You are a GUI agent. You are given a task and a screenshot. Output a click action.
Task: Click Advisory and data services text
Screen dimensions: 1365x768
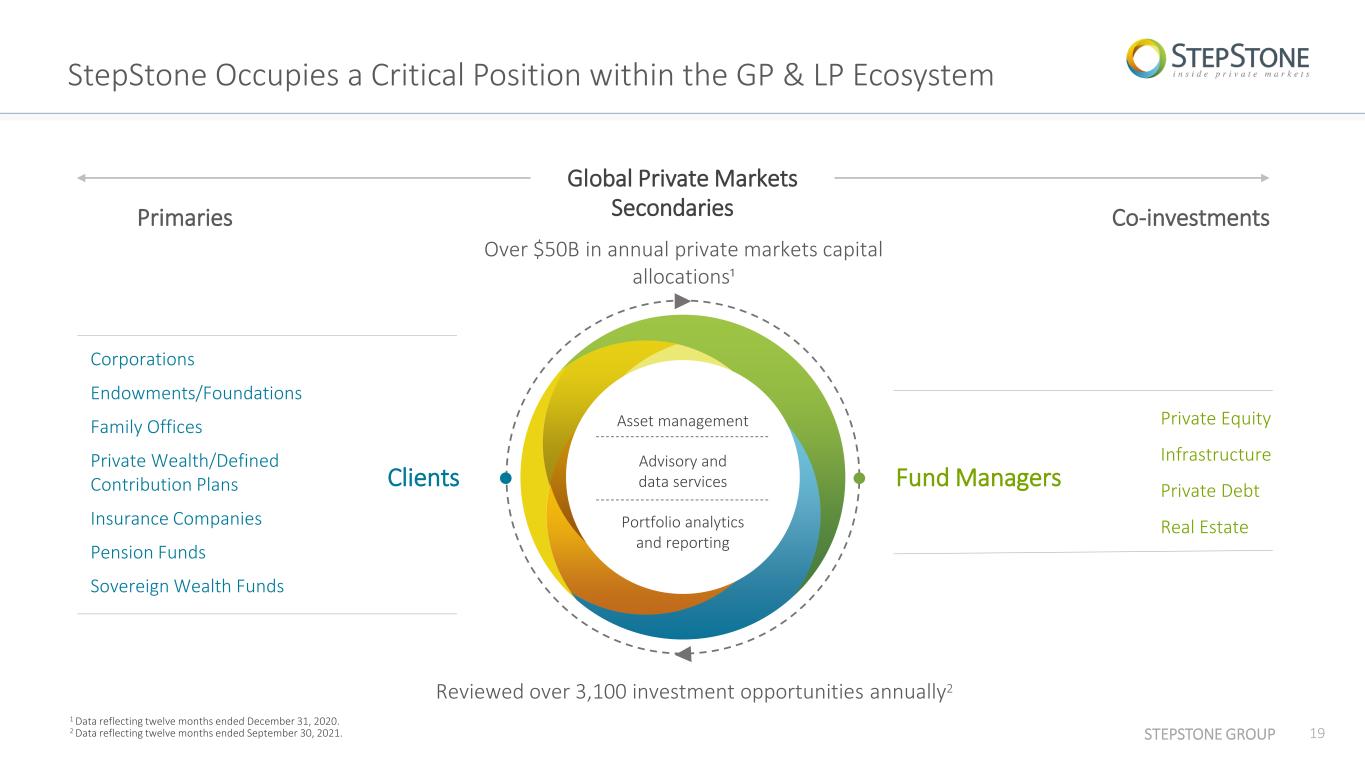pos(683,471)
